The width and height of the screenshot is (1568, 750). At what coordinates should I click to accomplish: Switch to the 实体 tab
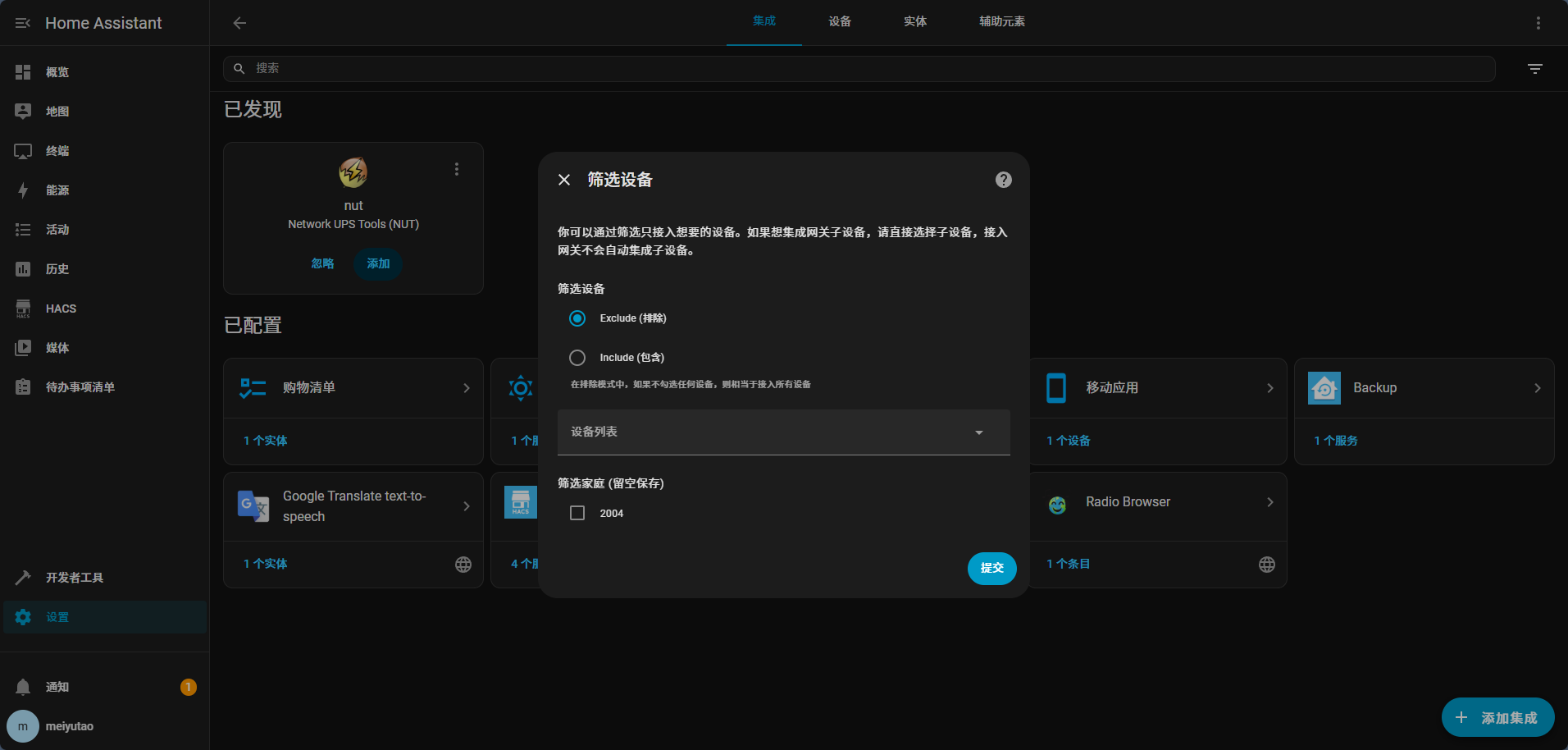(x=914, y=22)
